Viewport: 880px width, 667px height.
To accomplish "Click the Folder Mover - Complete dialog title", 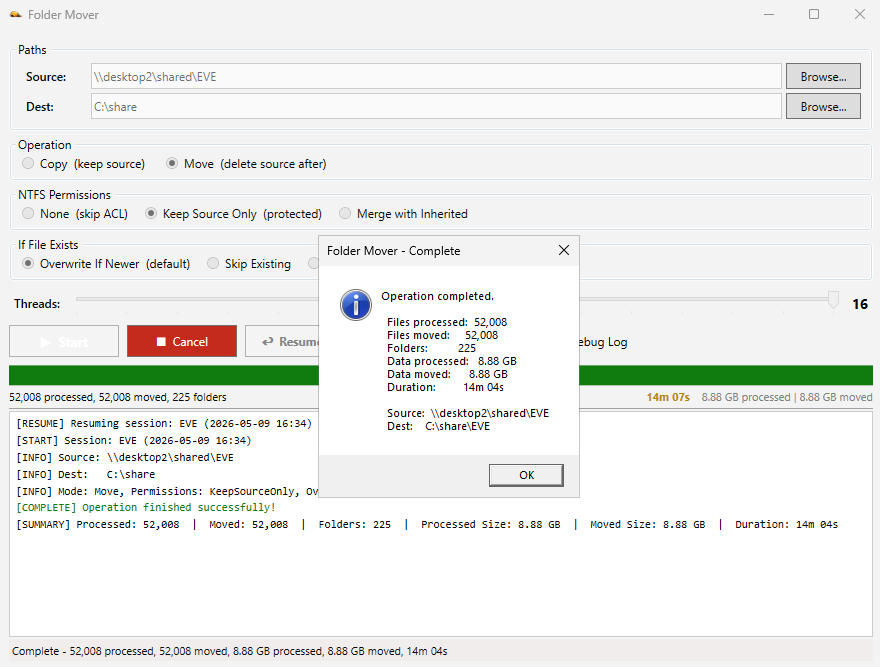I will 393,251.
